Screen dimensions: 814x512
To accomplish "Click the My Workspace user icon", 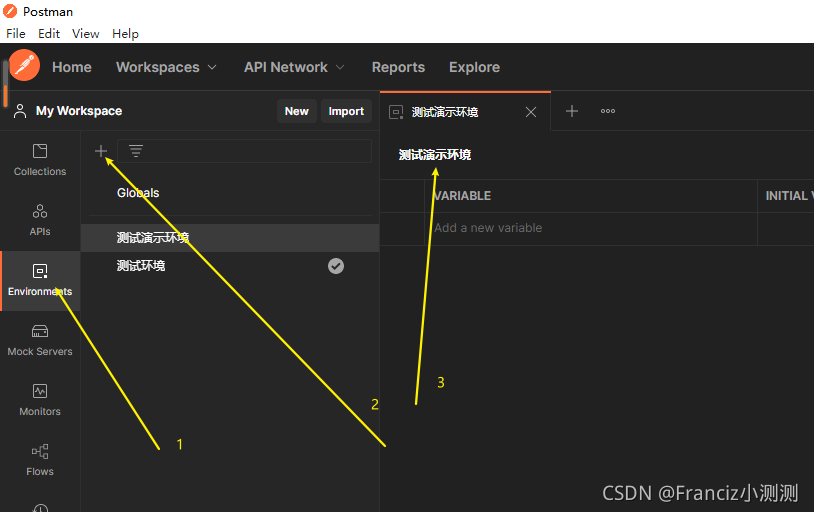I will point(20,111).
